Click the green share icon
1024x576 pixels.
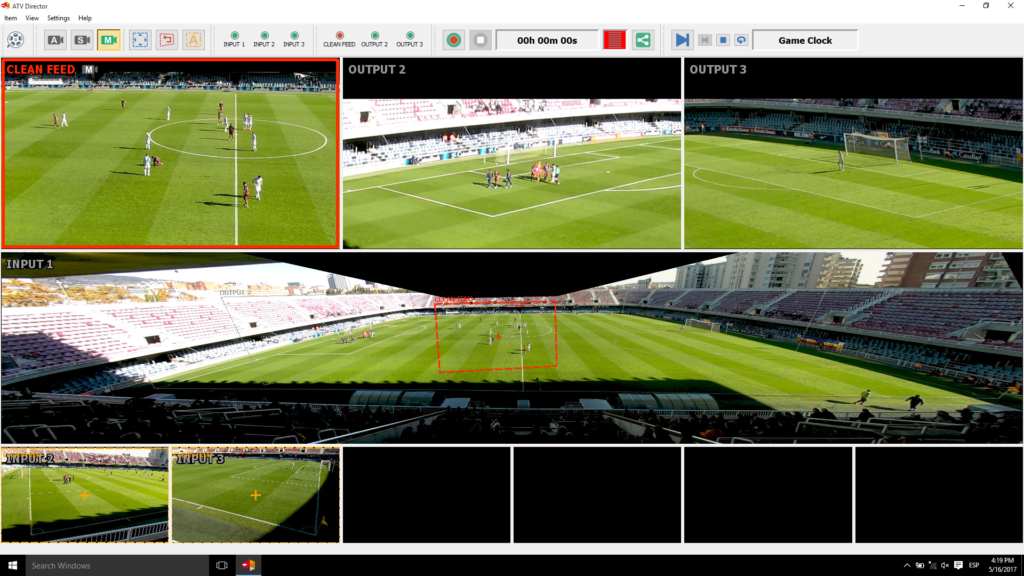click(643, 40)
